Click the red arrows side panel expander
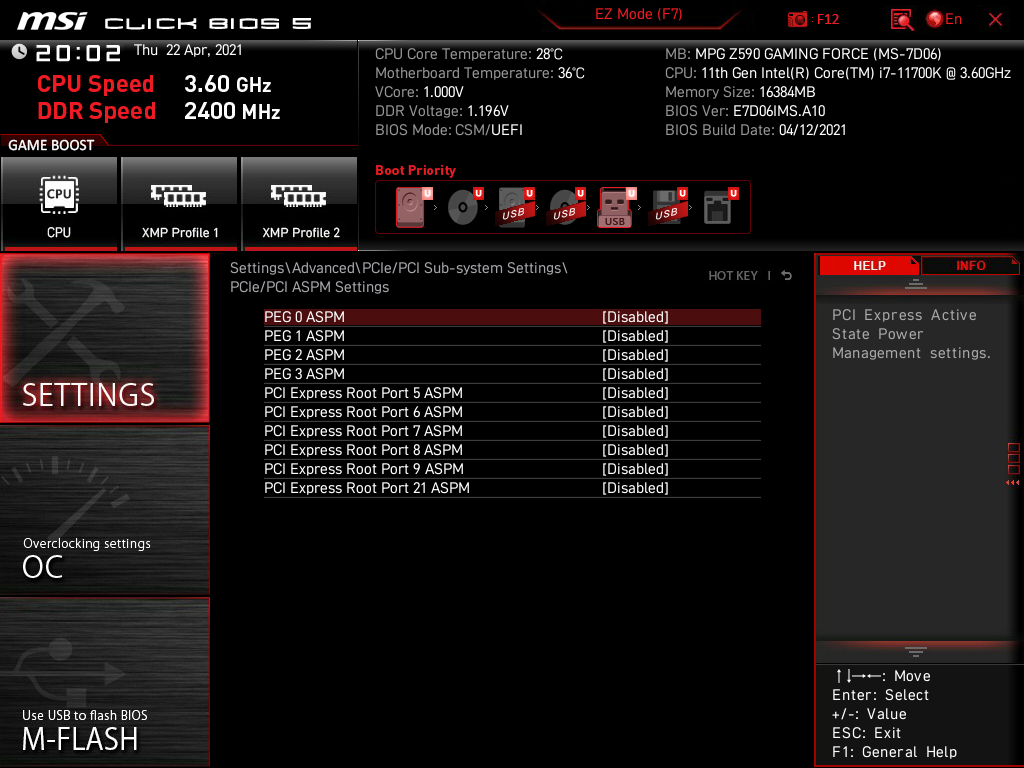Screen dimensions: 1024x768 coord(1012,483)
